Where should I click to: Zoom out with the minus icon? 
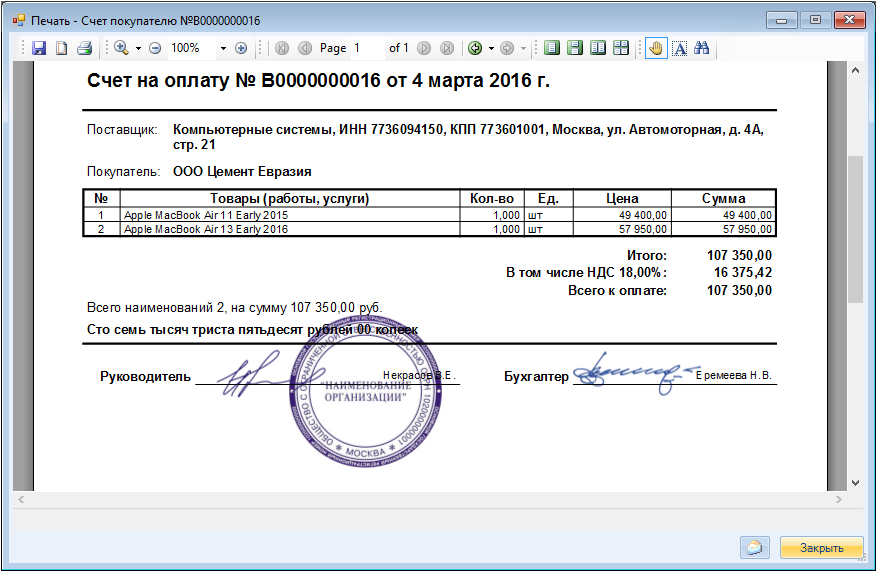pos(155,49)
